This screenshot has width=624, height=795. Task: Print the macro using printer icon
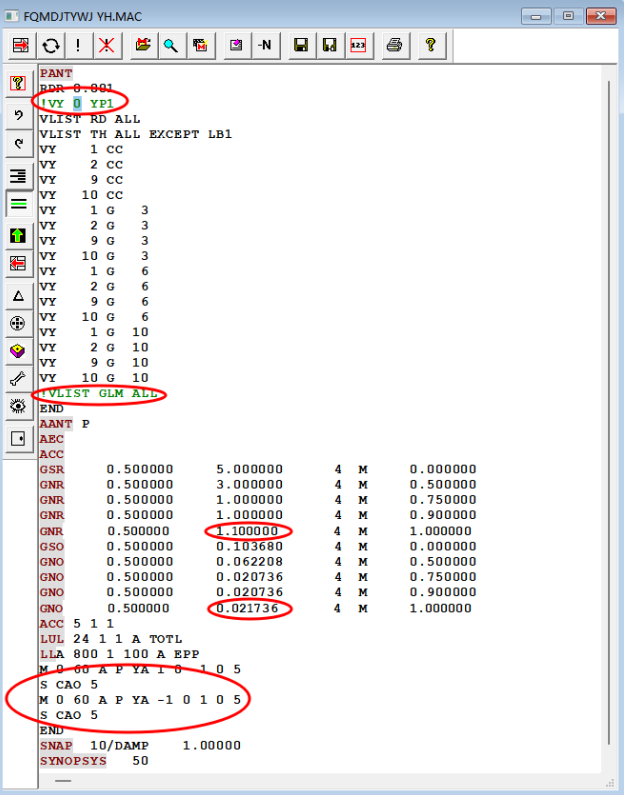coord(395,46)
